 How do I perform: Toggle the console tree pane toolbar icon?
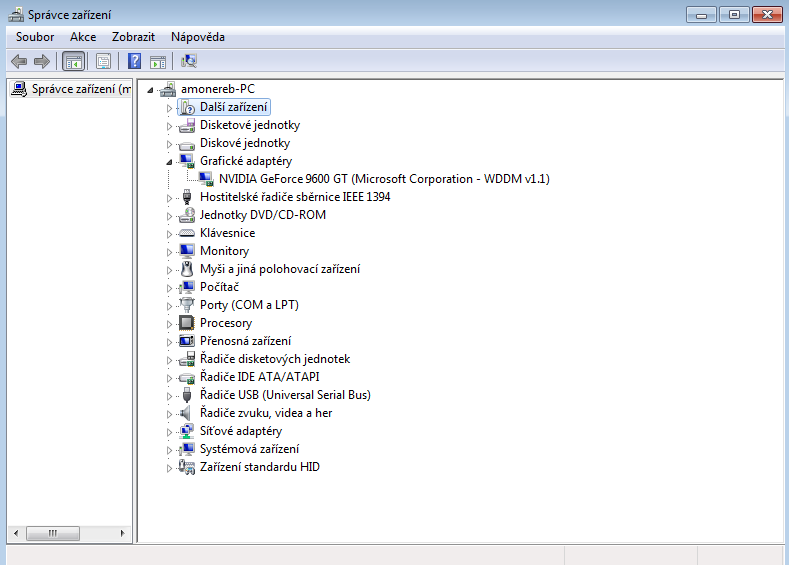[73, 61]
